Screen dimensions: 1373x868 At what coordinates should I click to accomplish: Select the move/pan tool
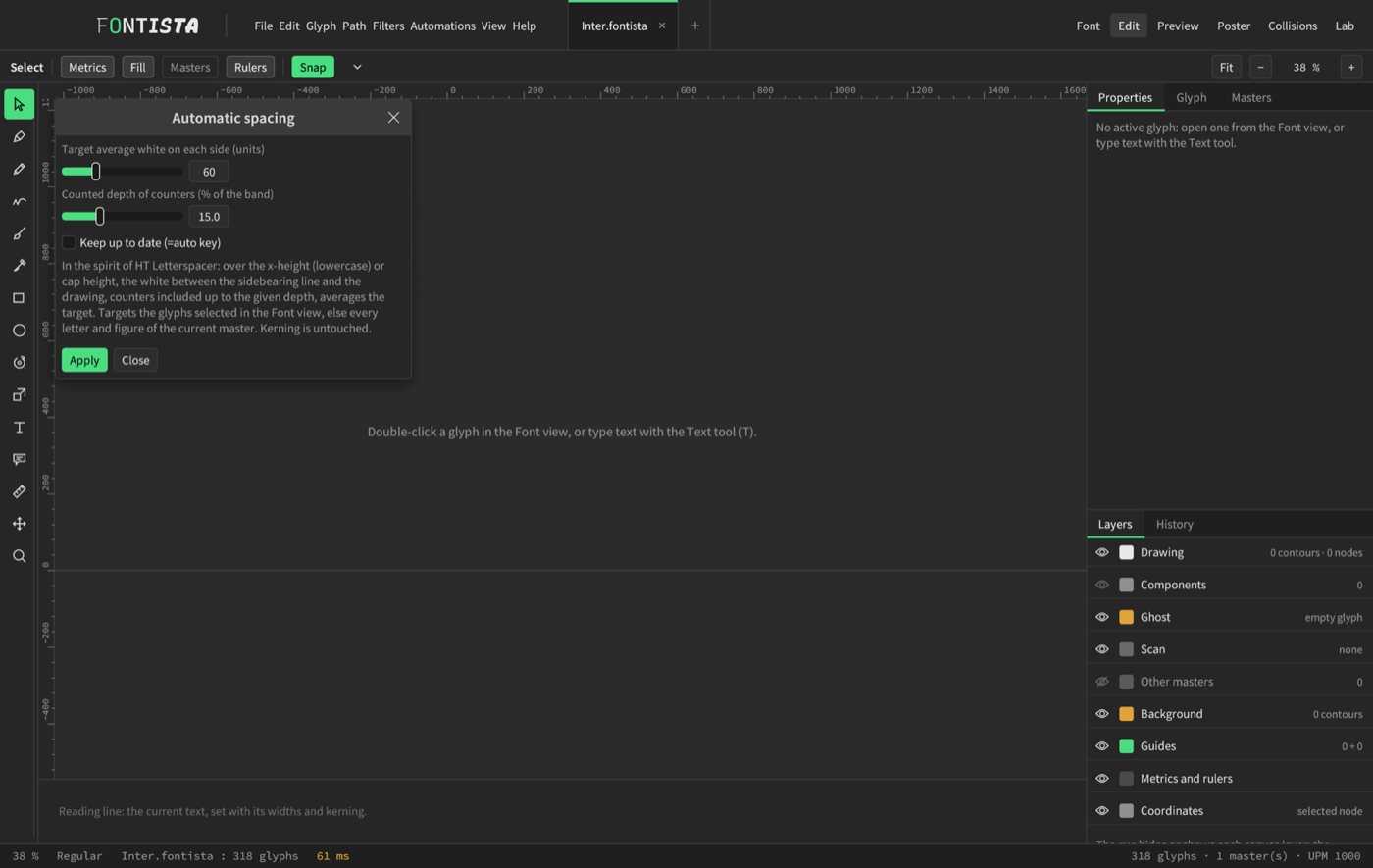[19, 524]
